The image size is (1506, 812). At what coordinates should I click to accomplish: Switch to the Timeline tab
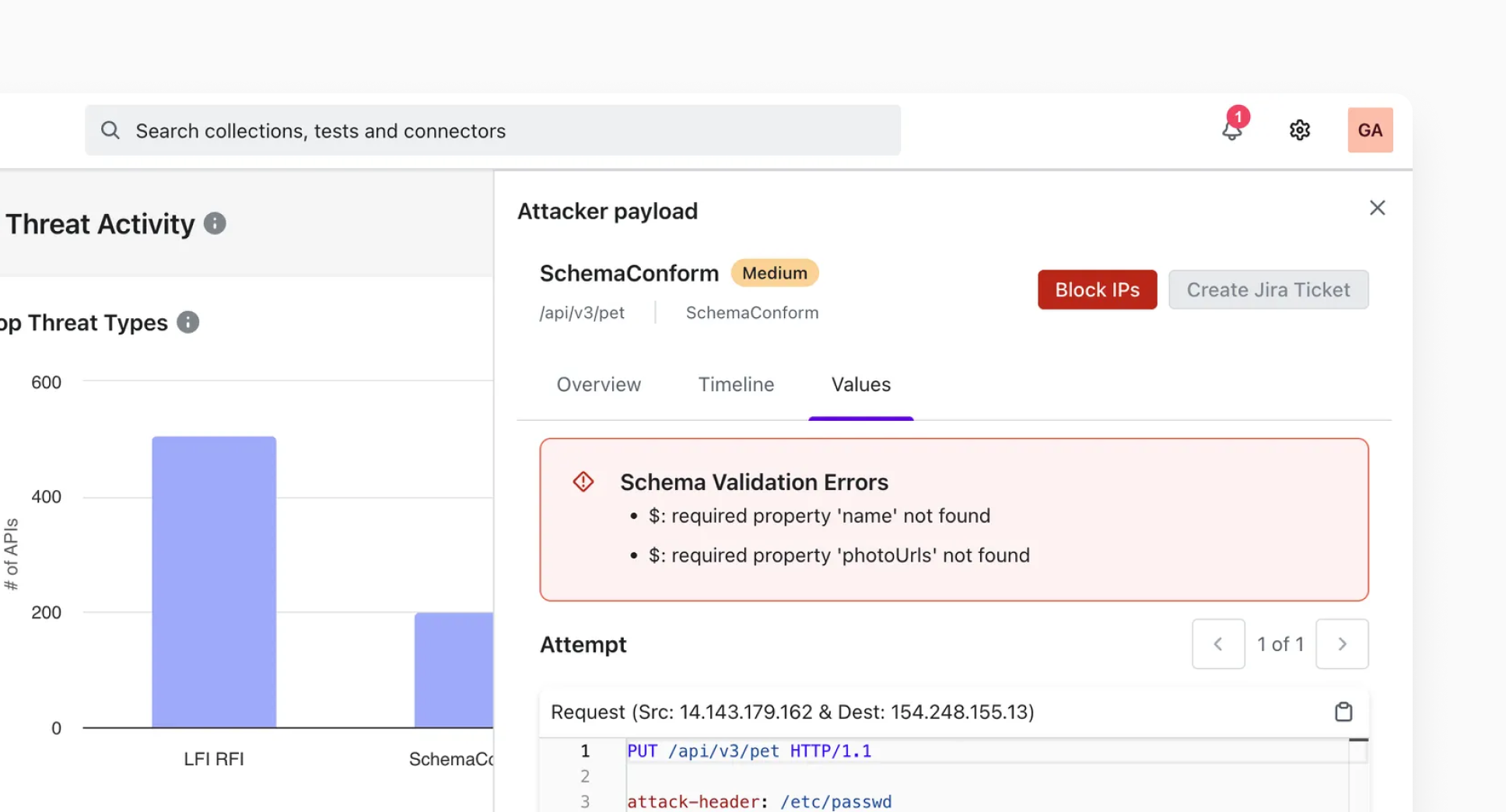[x=736, y=384]
